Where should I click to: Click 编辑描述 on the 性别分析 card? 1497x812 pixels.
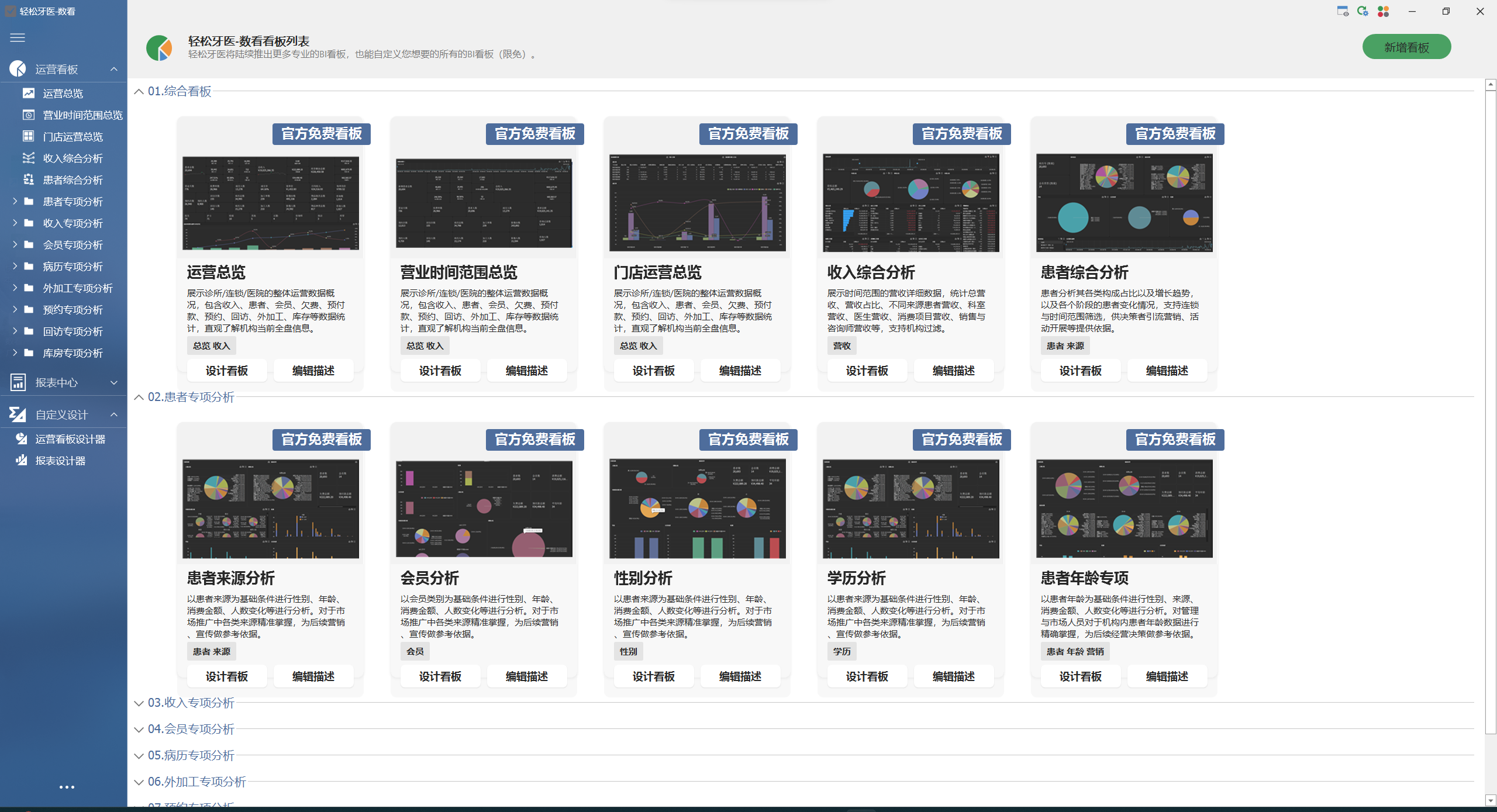coord(740,676)
